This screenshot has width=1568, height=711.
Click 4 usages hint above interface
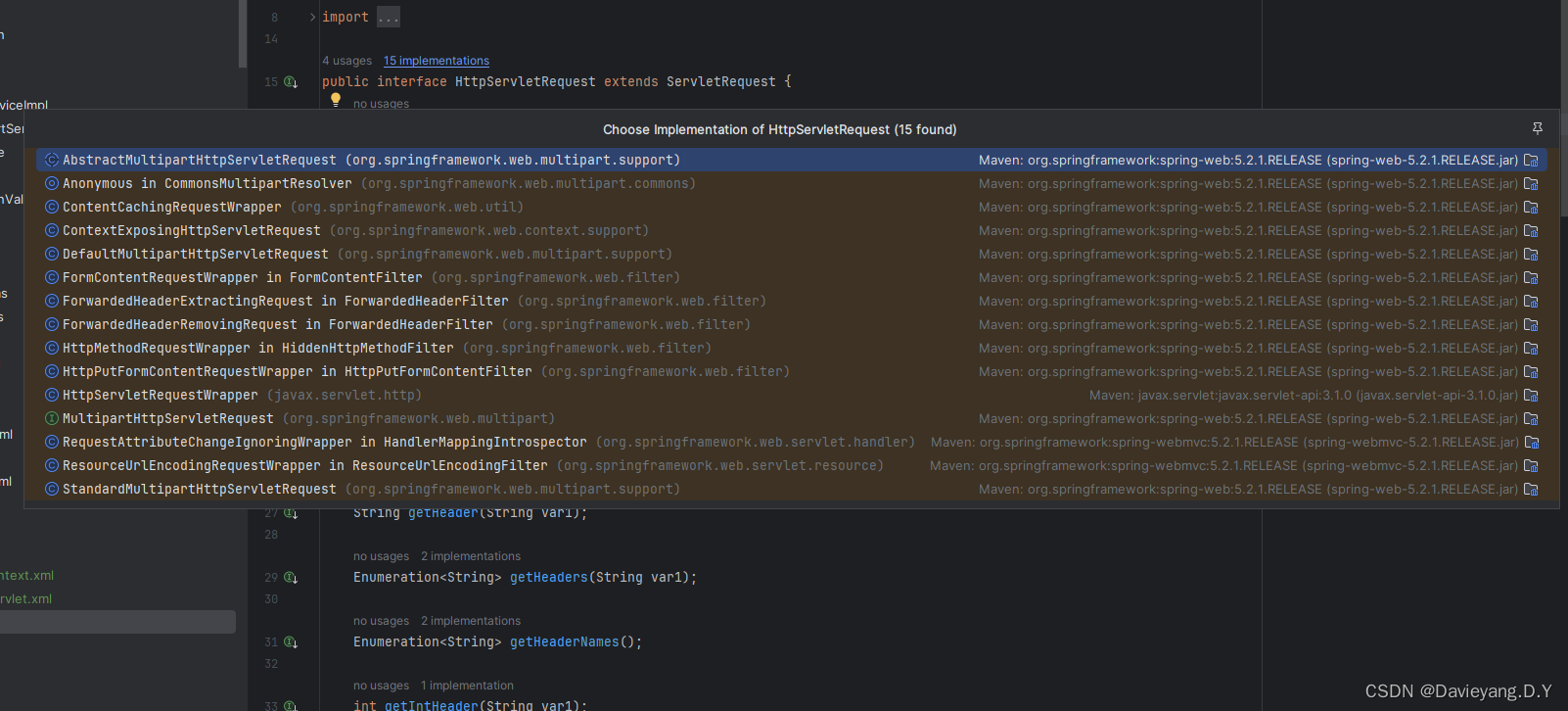click(347, 61)
